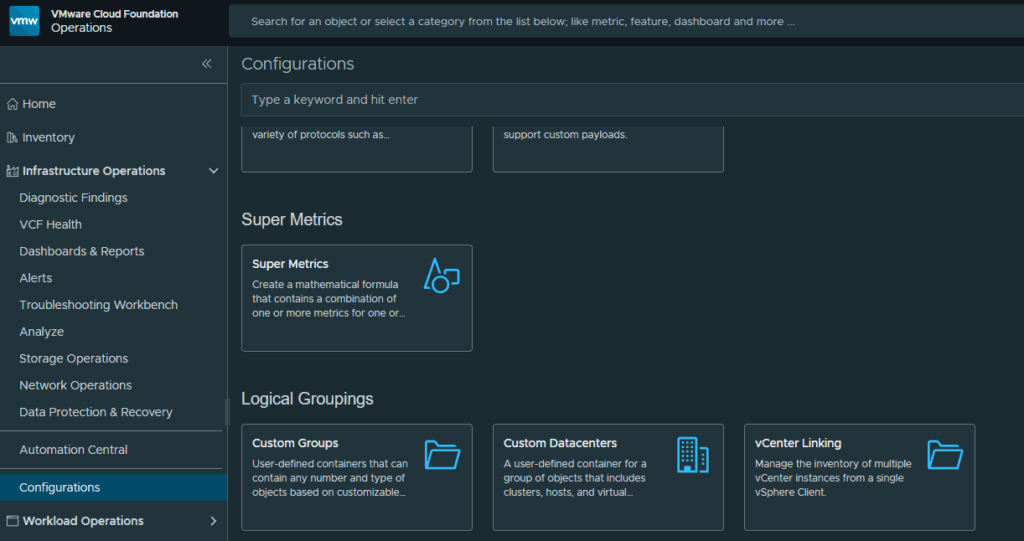The height and width of the screenshot is (541, 1024).
Task: Click the Custom Datacenters card title
Action: [560, 443]
